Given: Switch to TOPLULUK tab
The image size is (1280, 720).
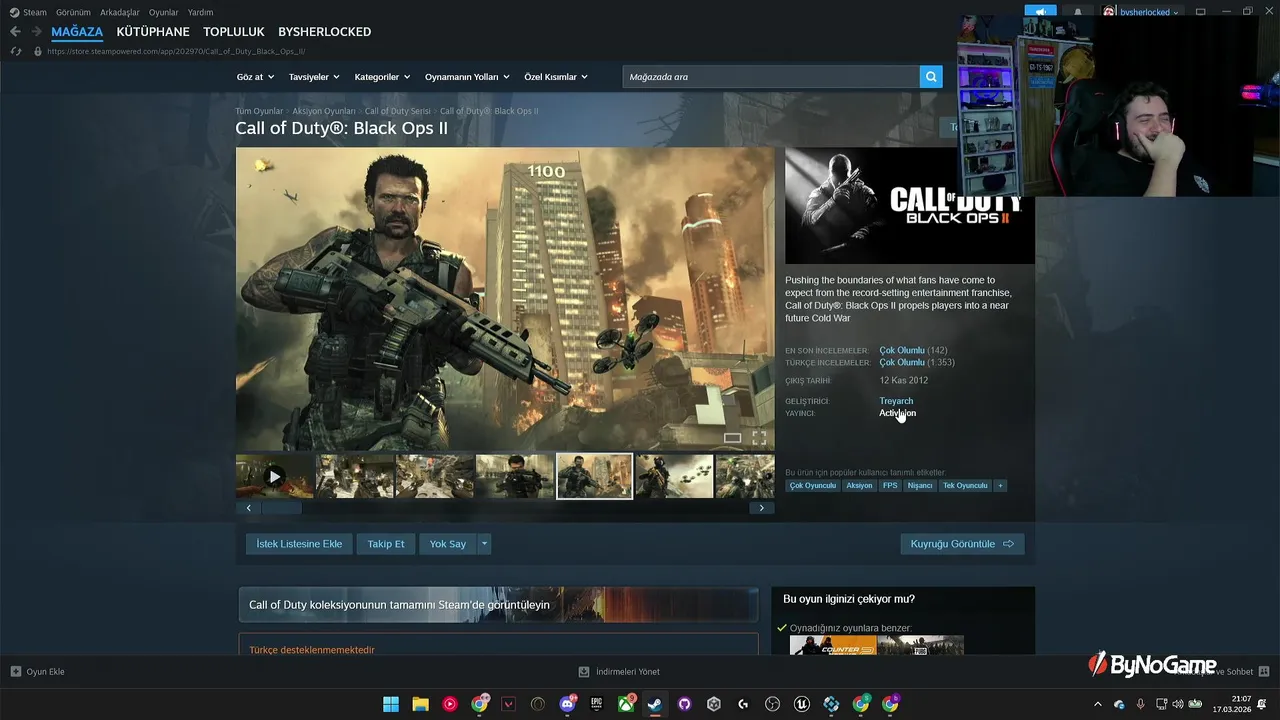Looking at the screenshot, I should point(234,32).
